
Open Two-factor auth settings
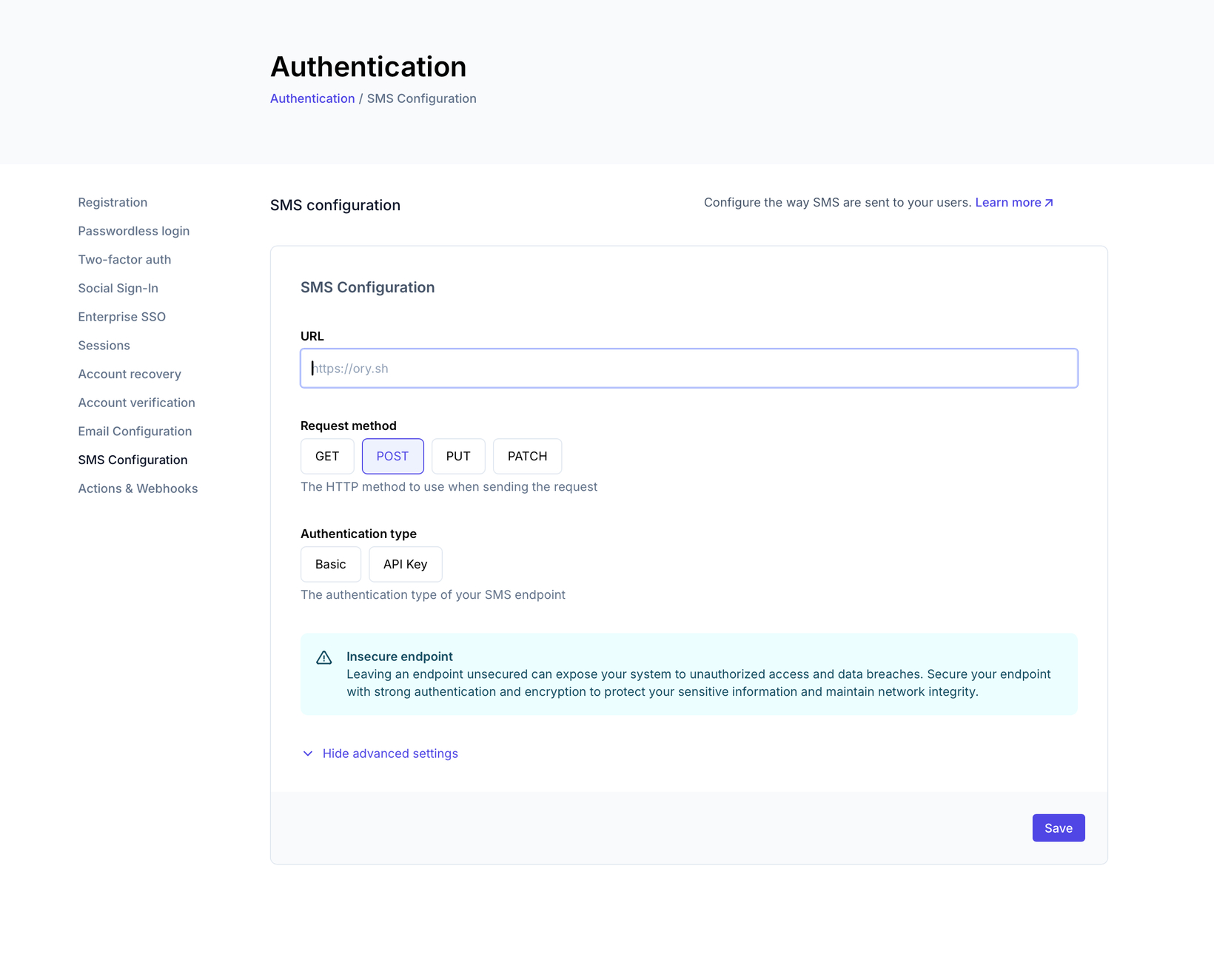[x=124, y=260]
